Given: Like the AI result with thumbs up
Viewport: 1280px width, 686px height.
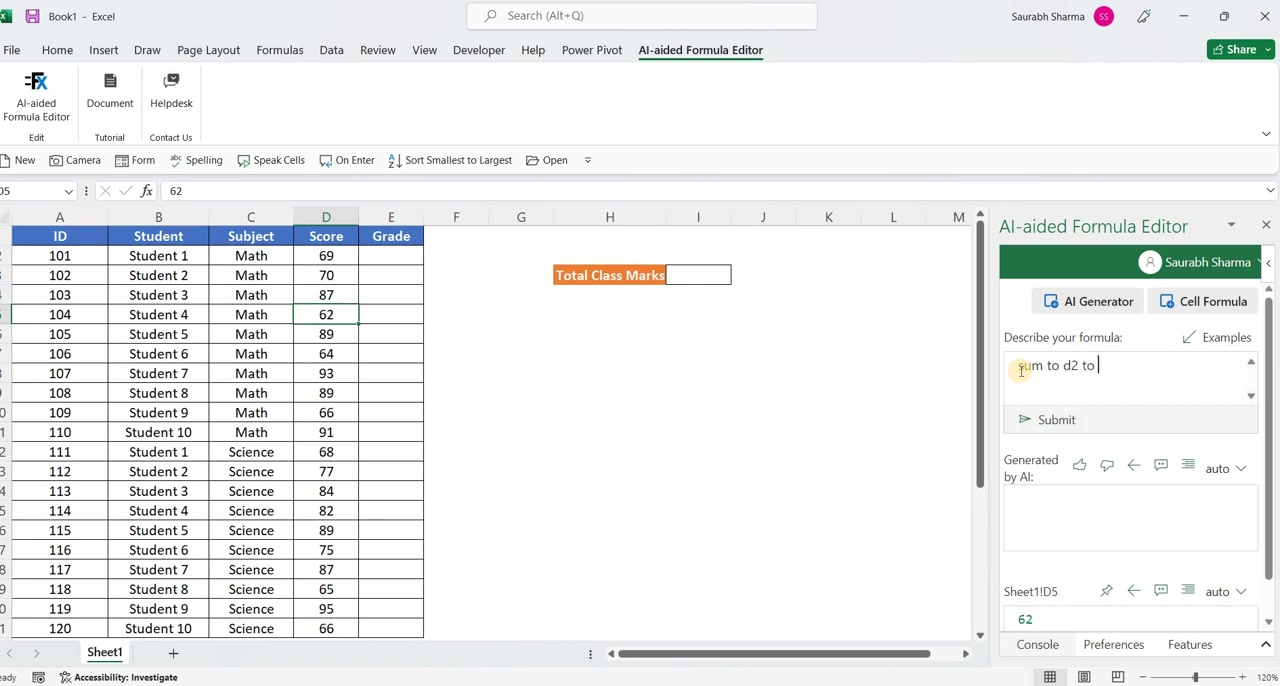Looking at the screenshot, I should pos(1079,465).
